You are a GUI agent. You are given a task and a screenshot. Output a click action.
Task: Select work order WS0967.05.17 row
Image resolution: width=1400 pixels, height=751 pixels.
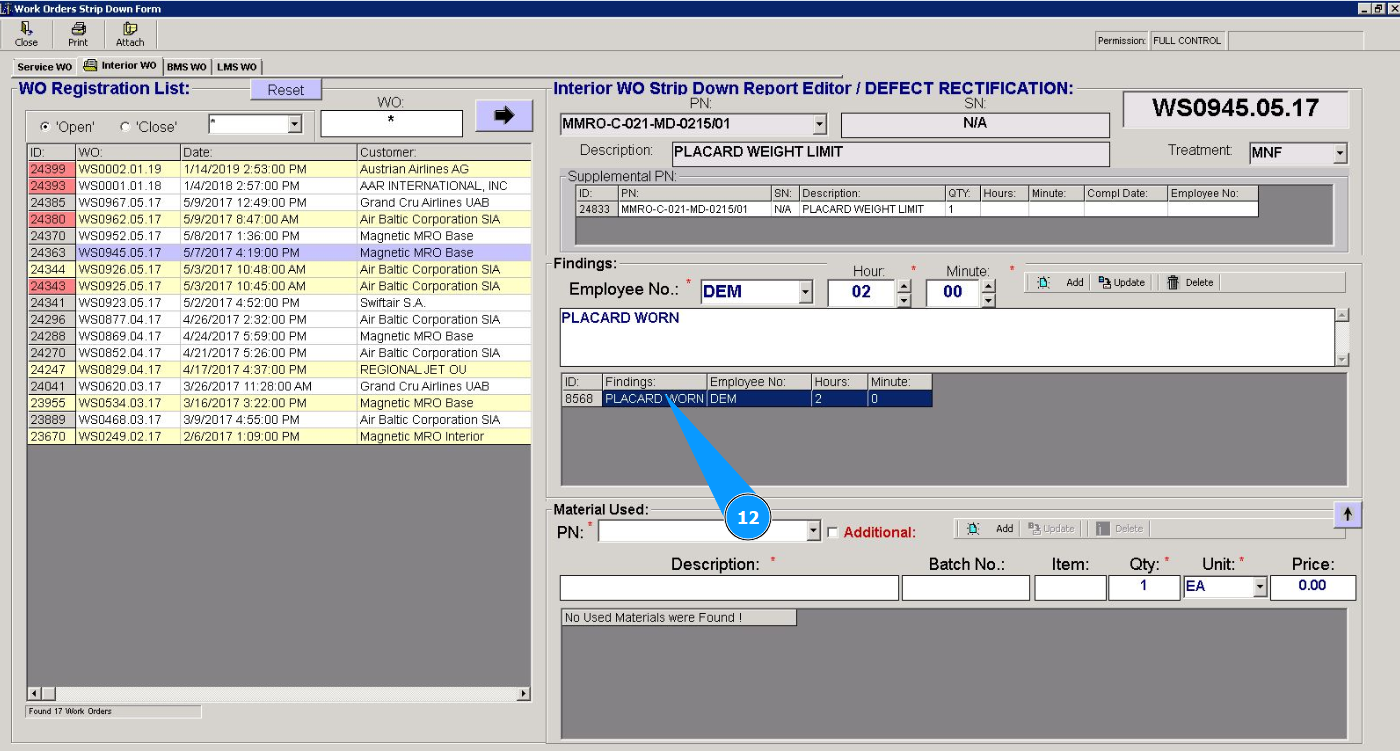pyautogui.click(x=119, y=202)
